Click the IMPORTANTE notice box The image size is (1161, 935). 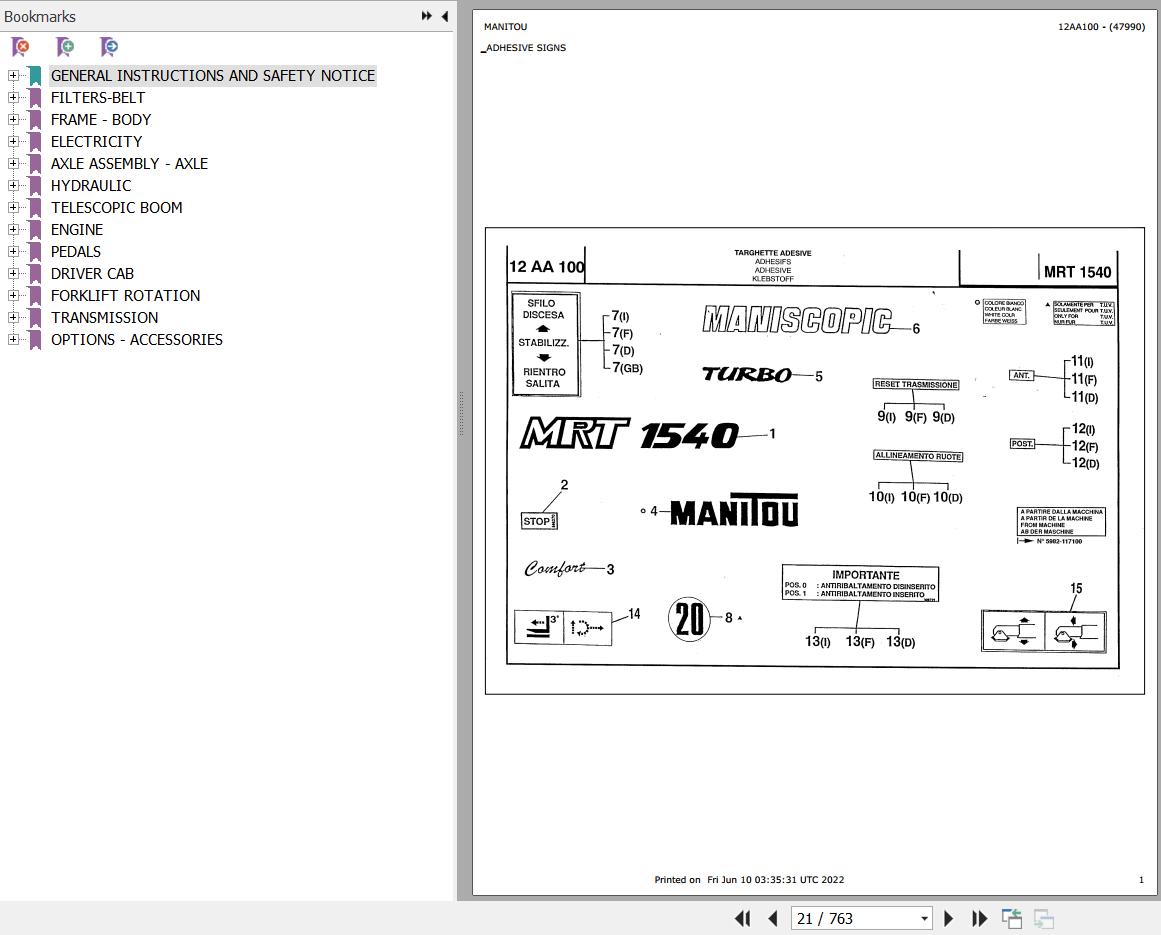[x=860, y=583]
